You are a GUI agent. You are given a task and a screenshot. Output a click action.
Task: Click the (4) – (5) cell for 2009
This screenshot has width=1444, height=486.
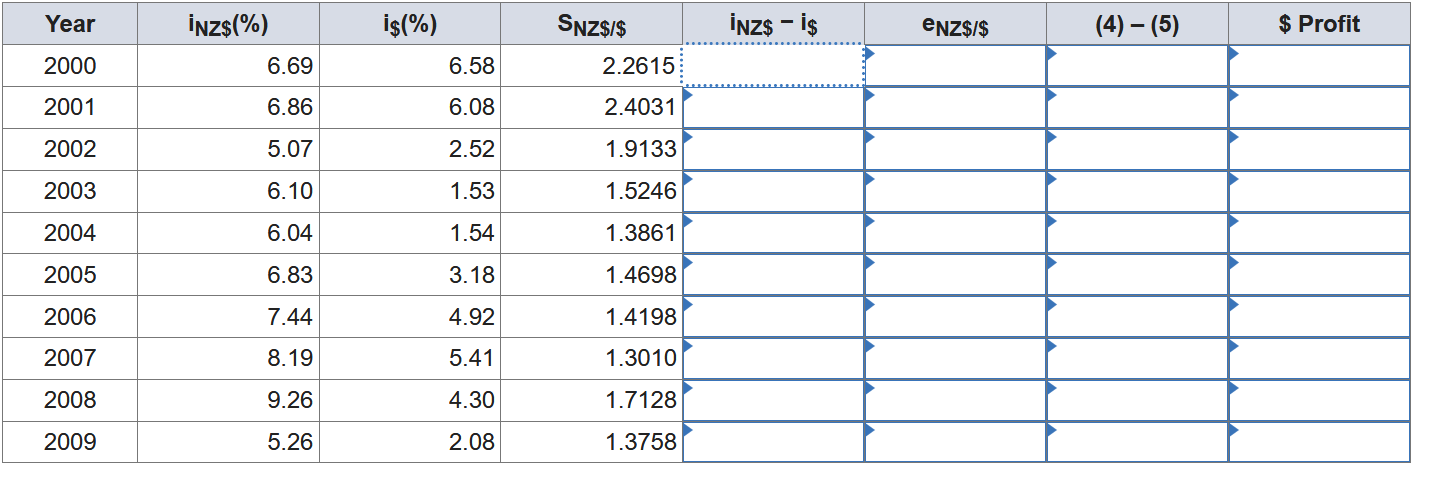(x=1137, y=442)
